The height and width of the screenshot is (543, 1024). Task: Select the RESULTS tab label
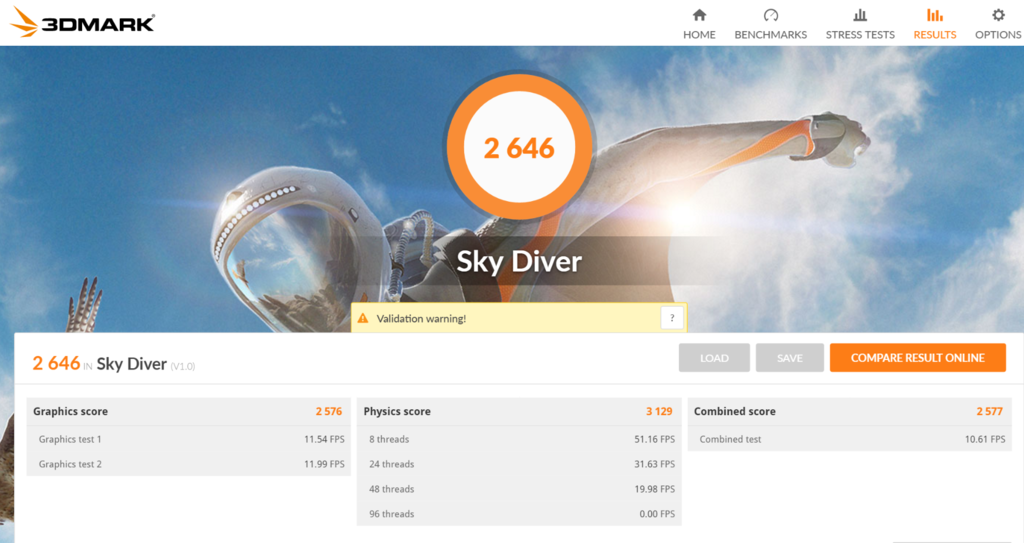935,35
